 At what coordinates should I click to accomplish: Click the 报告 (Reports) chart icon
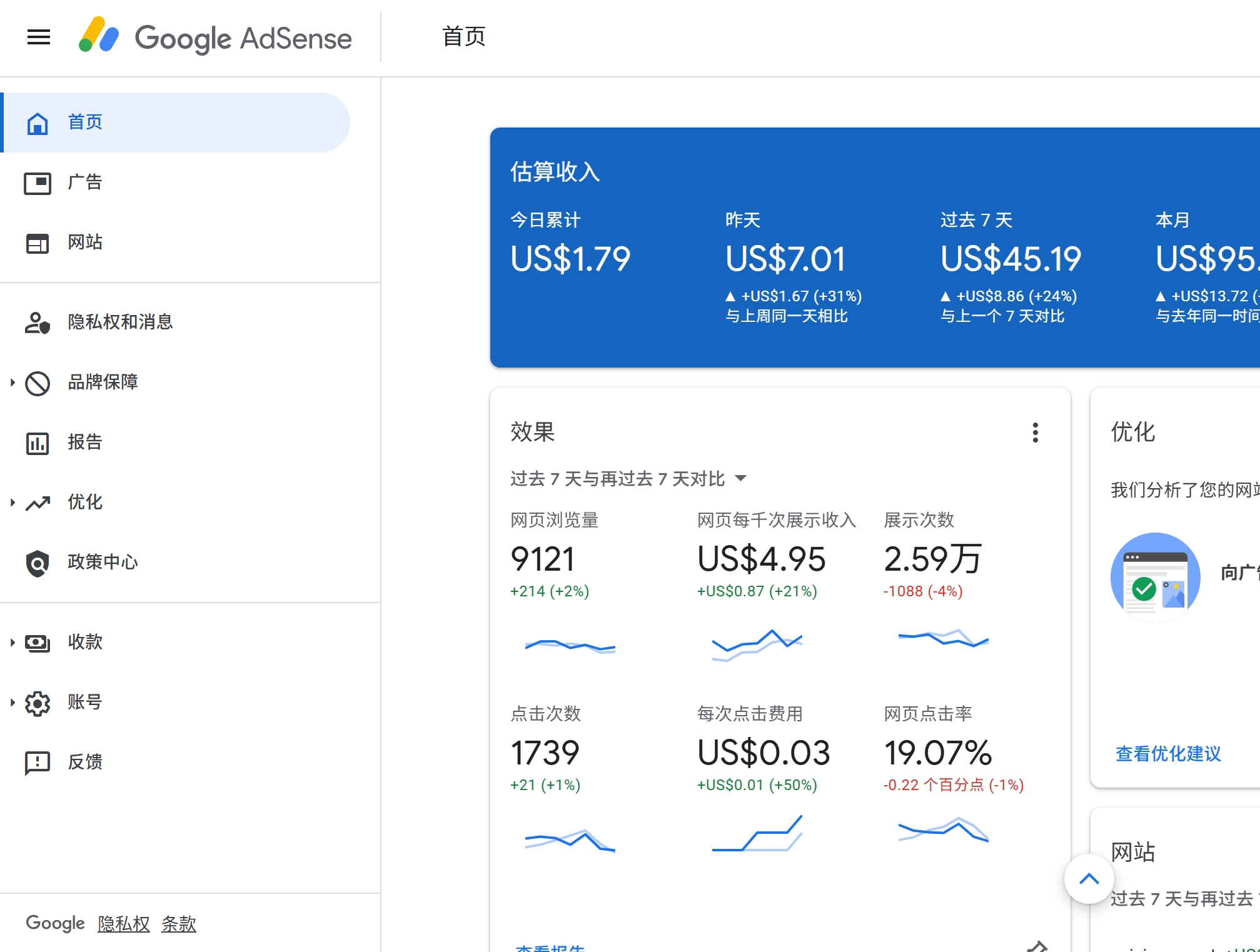tap(38, 443)
